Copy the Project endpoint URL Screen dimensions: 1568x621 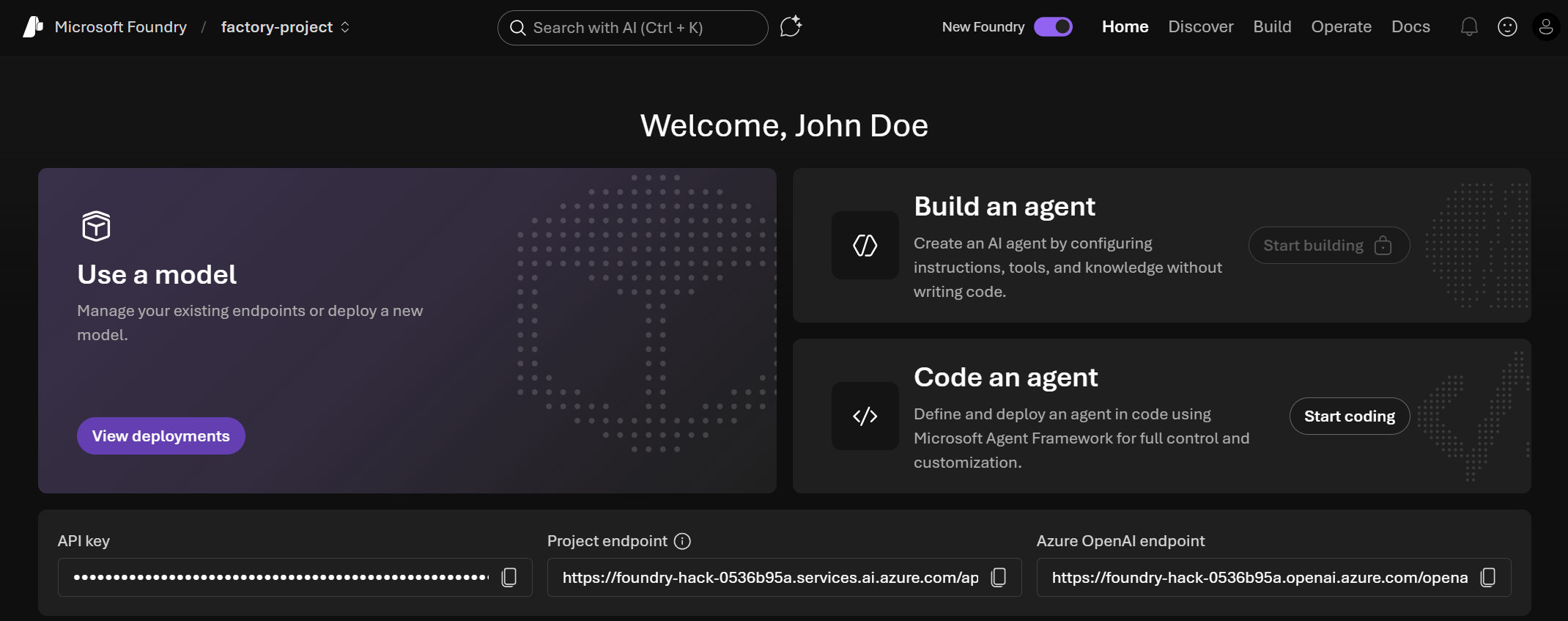[x=999, y=578]
